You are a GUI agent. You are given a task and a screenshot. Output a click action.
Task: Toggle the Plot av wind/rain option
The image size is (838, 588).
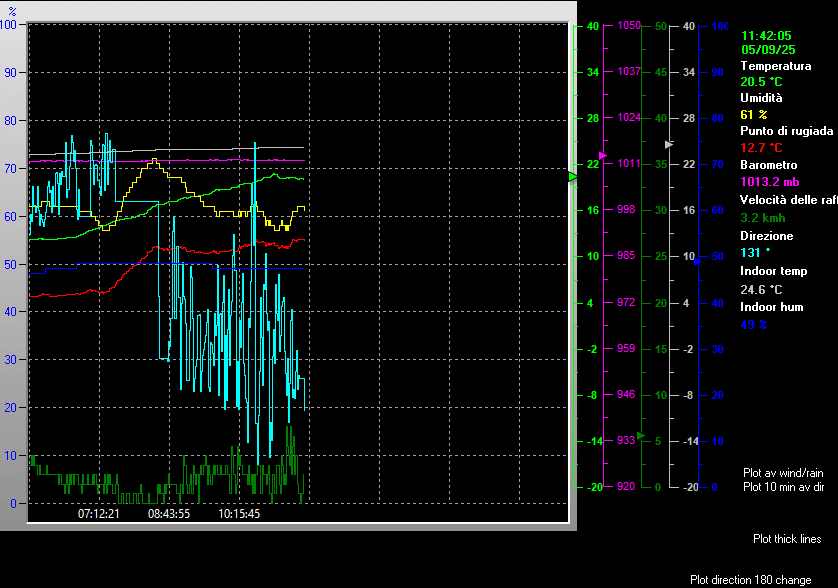click(x=783, y=473)
